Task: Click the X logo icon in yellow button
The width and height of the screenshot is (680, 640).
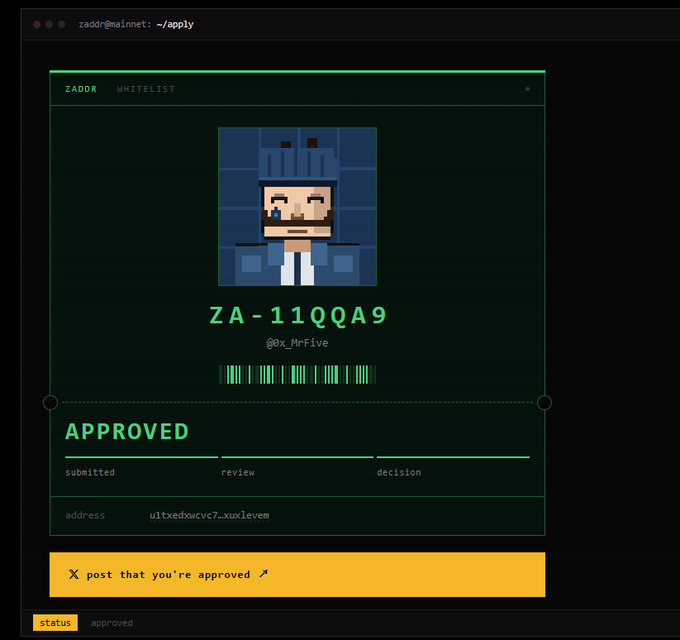Action: coord(74,575)
